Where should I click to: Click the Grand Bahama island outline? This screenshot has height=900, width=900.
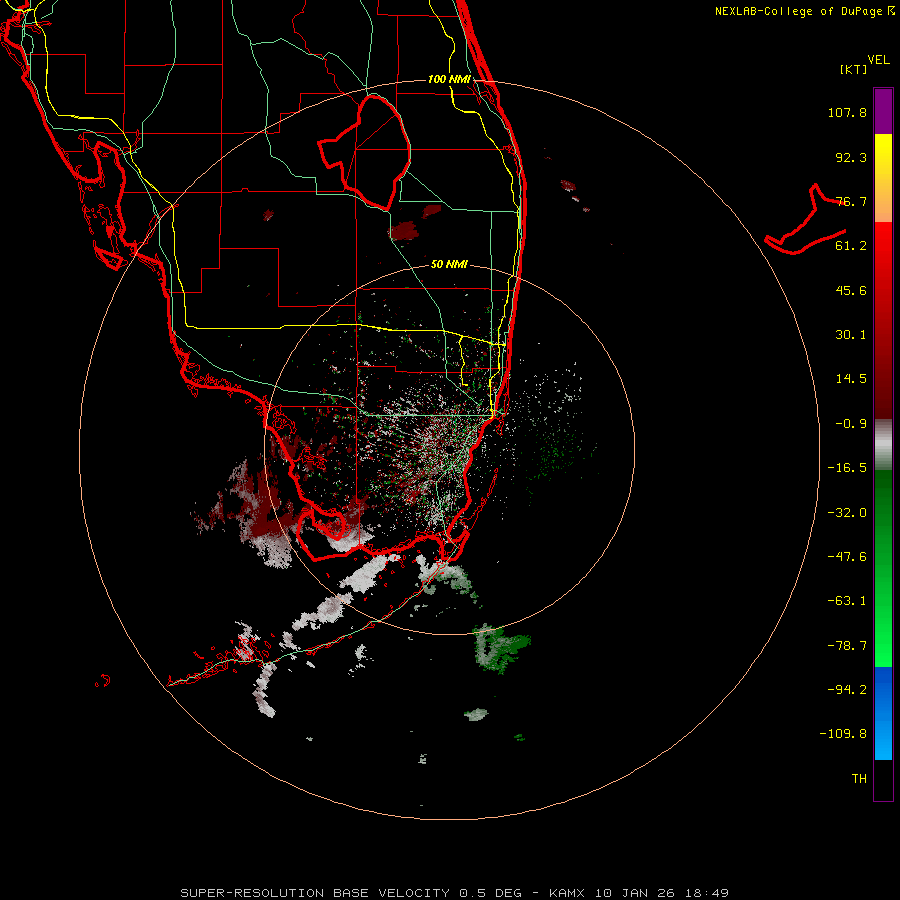point(806,220)
